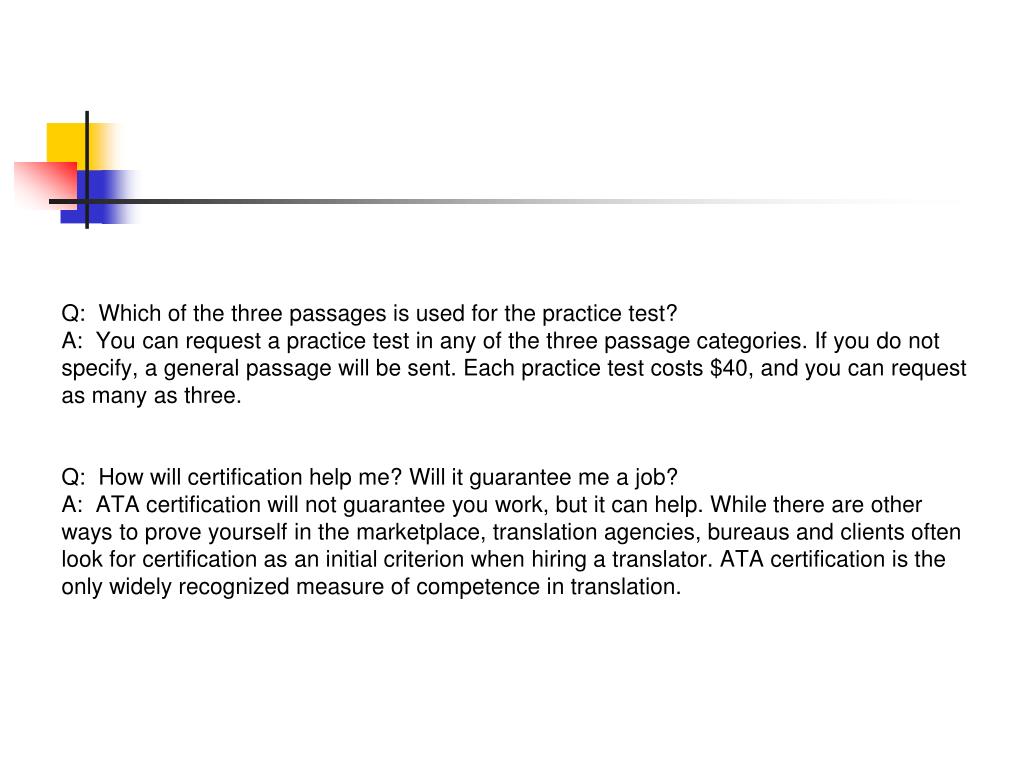Click the vertical black line of the logo
This screenshot has width=1024, height=768.
point(87,170)
